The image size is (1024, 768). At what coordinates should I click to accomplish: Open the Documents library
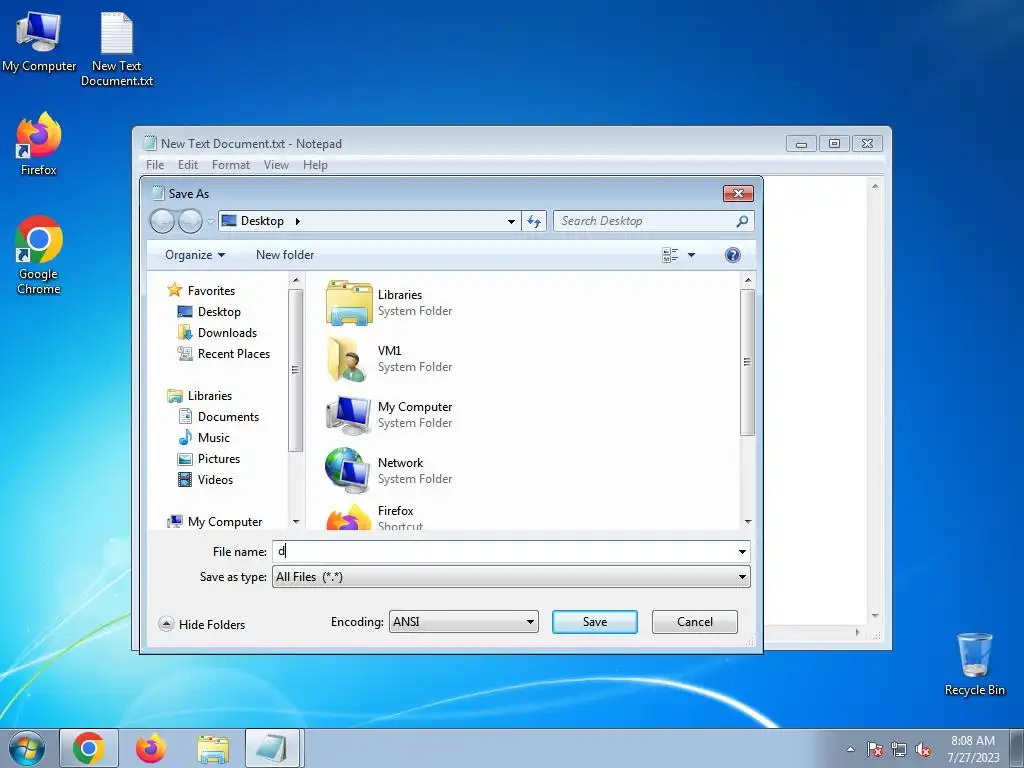(228, 416)
